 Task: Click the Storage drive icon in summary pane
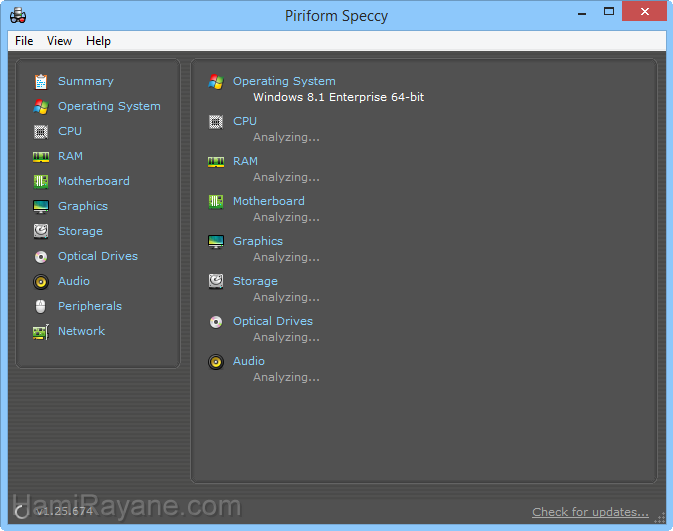216,282
